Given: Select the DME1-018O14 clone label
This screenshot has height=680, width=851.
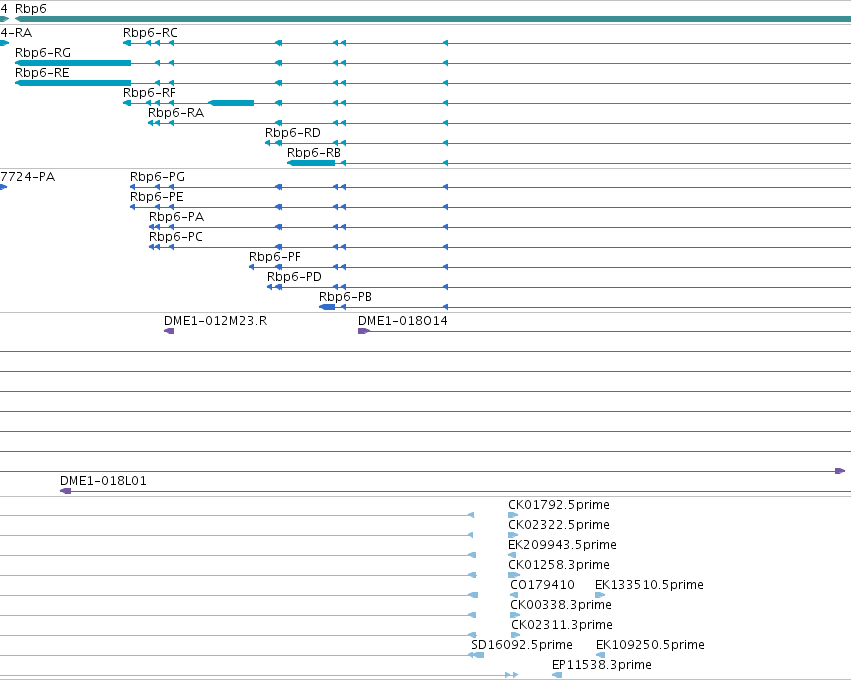Looking at the screenshot, I should (x=403, y=321).
